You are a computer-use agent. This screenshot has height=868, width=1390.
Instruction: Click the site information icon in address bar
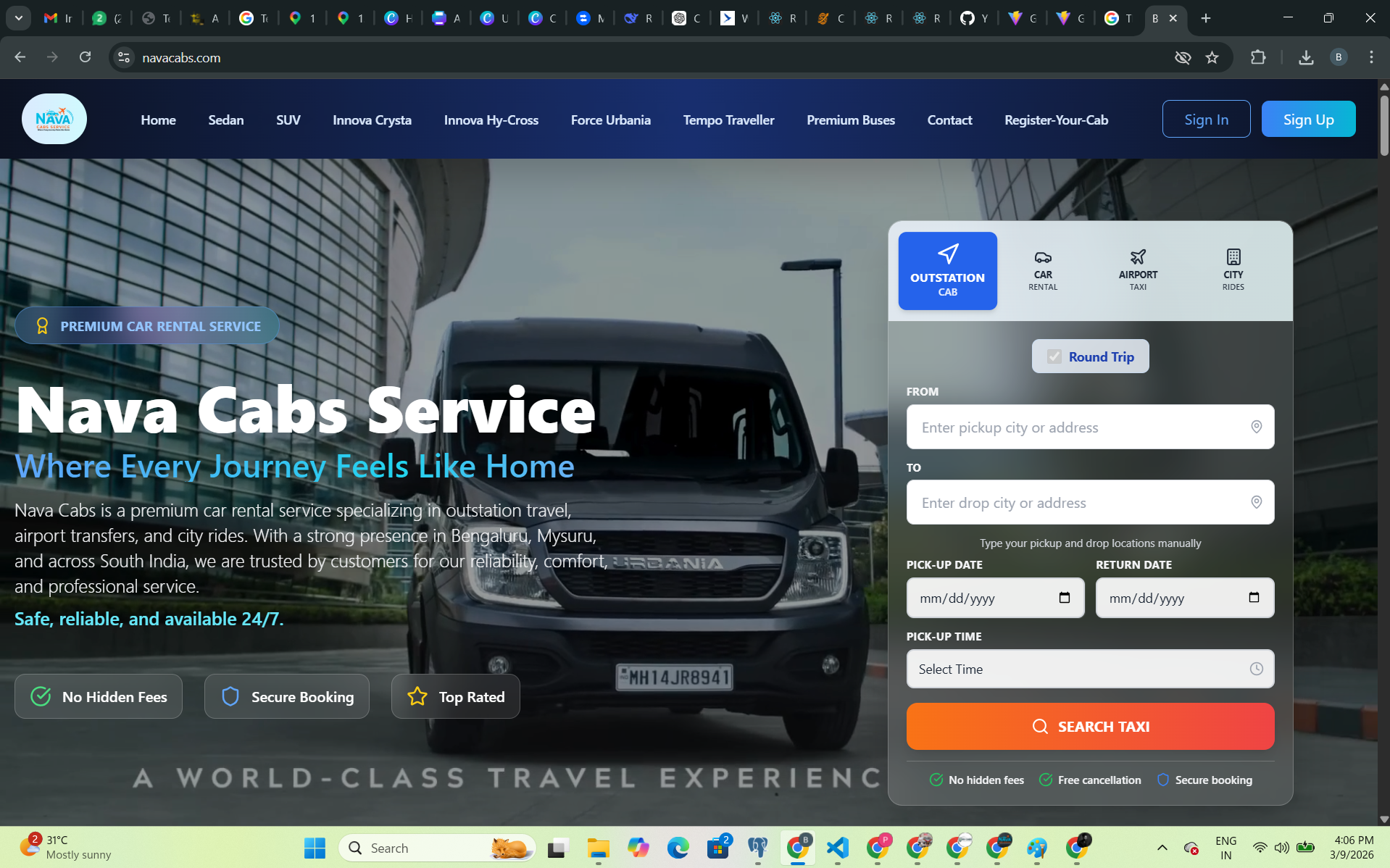click(x=124, y=57)
